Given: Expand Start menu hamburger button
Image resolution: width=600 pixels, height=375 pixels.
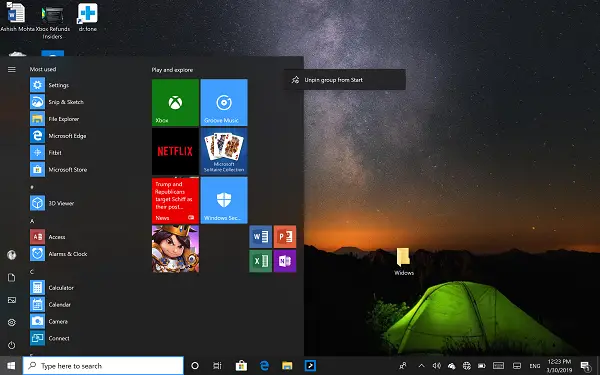Looking at the screenshot, I should point(11,69).
